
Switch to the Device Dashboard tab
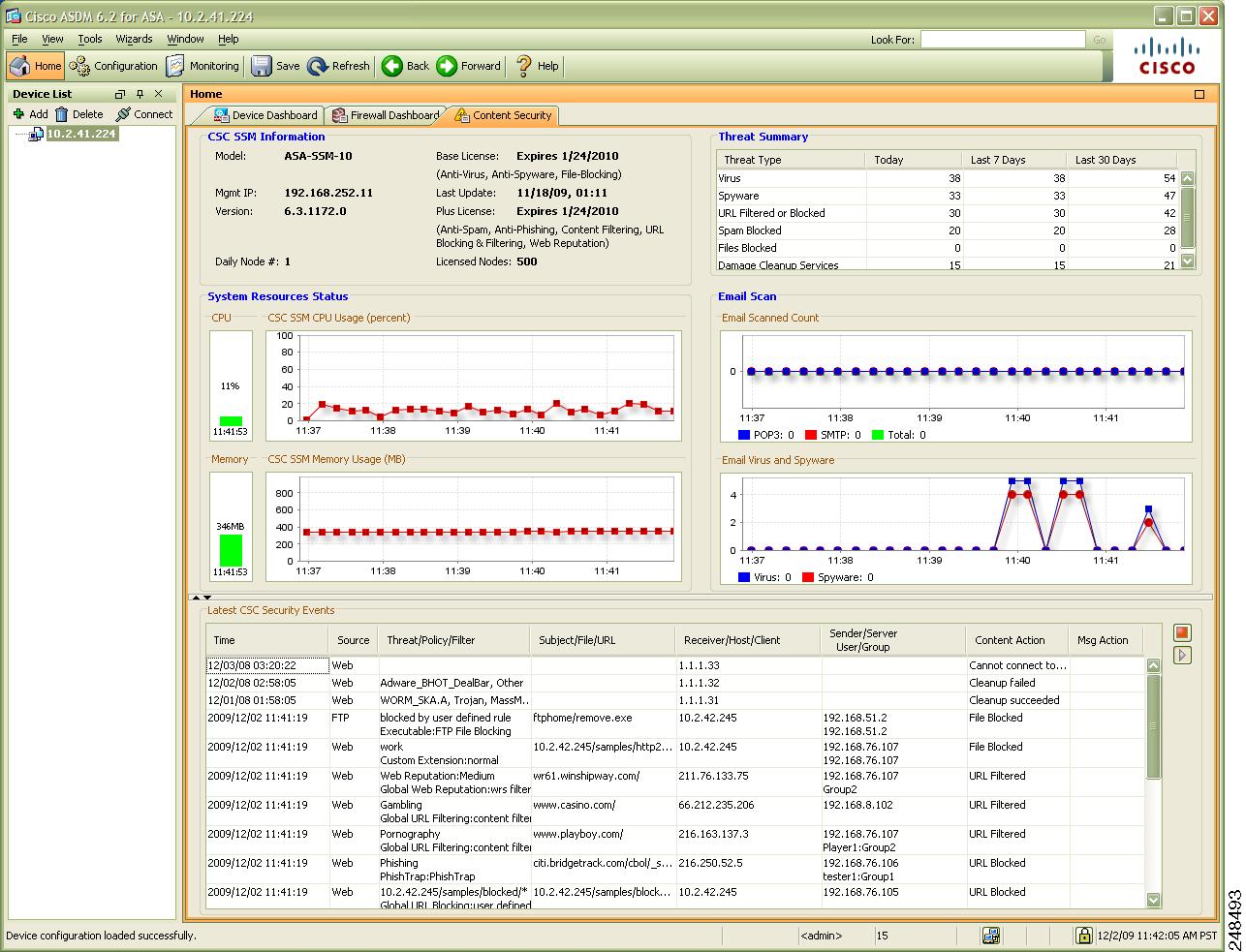coord(265,115)
